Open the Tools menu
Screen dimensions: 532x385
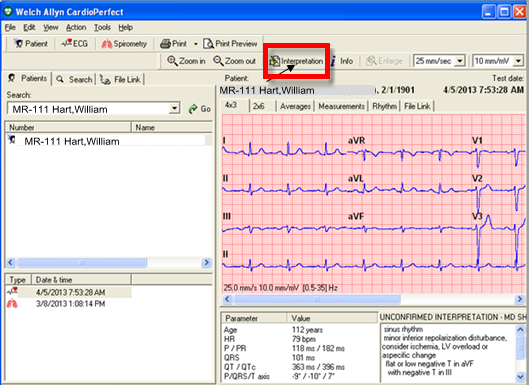click(x=102, y=27)
